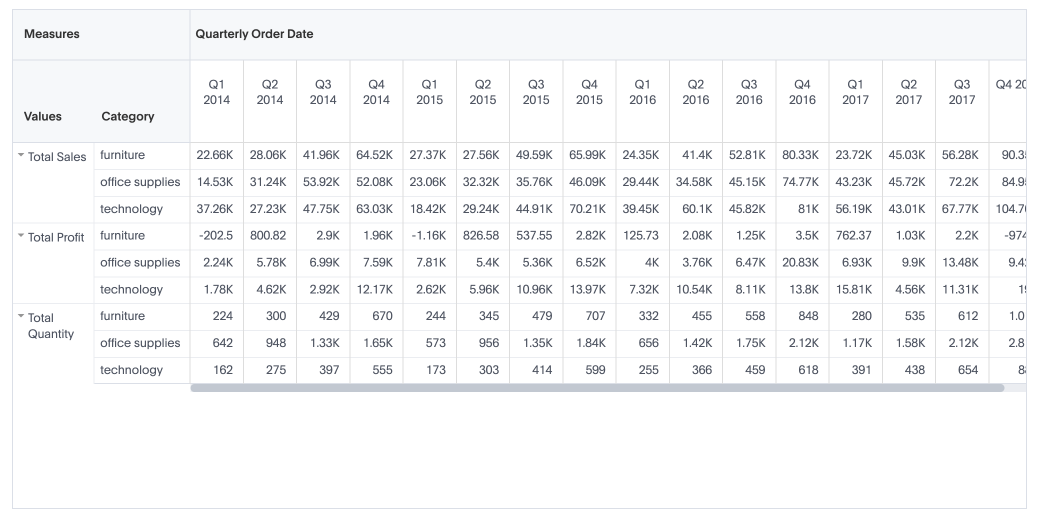Click the 20.83K office supplies profit cell
Image resolution: width=1038 pixels, height=517 pixels.
pyautogui.click(x=802, y=263)
